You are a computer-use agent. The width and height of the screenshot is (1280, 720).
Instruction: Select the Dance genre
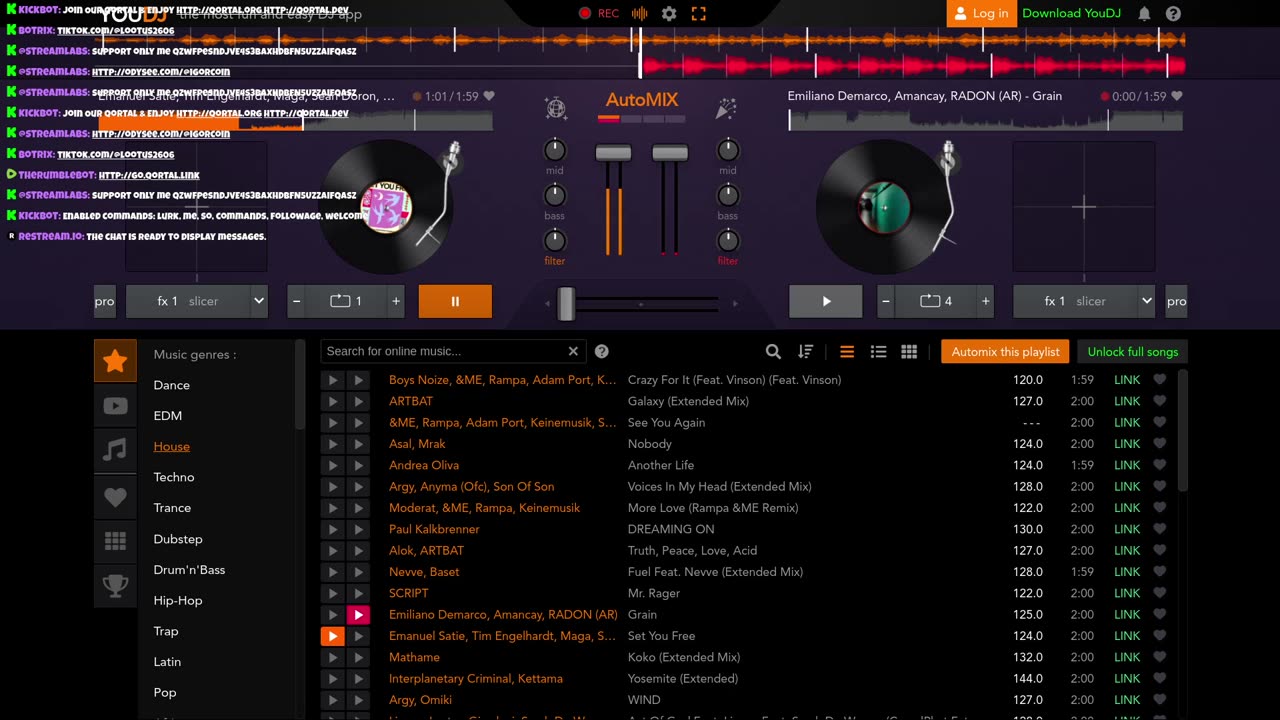pos(172,385)
